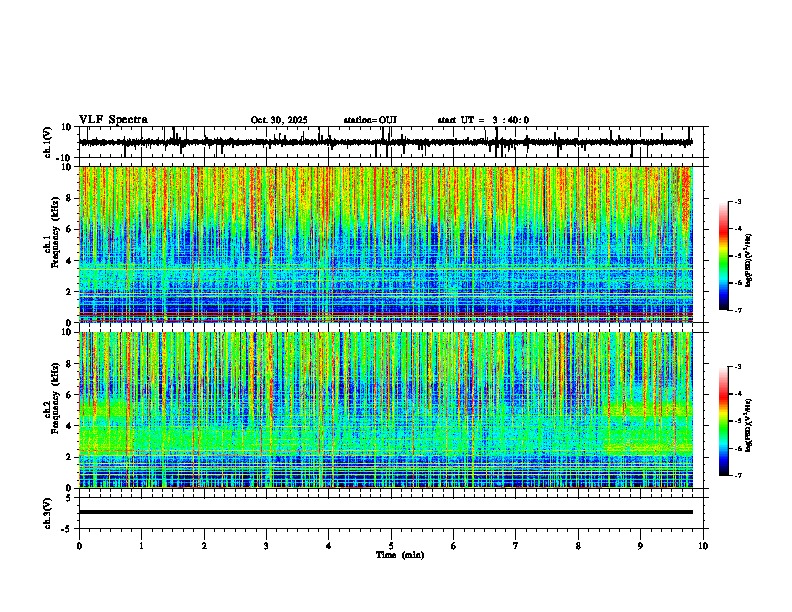Screen dimensions: 792x612
Task: Click the "5" tick on ch.3 voltage axis
Action: (x=70, y=497)
